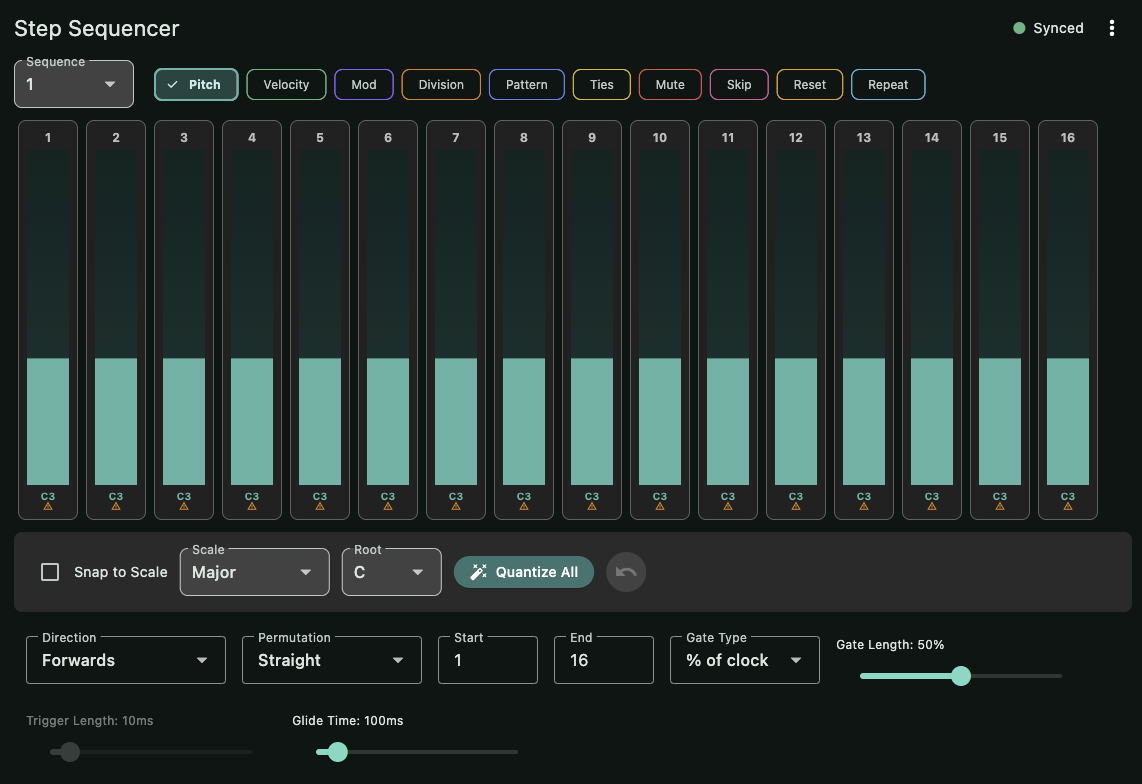Click the End input field showing 16
Screen dimensions: 1142x784
(603, 660)
